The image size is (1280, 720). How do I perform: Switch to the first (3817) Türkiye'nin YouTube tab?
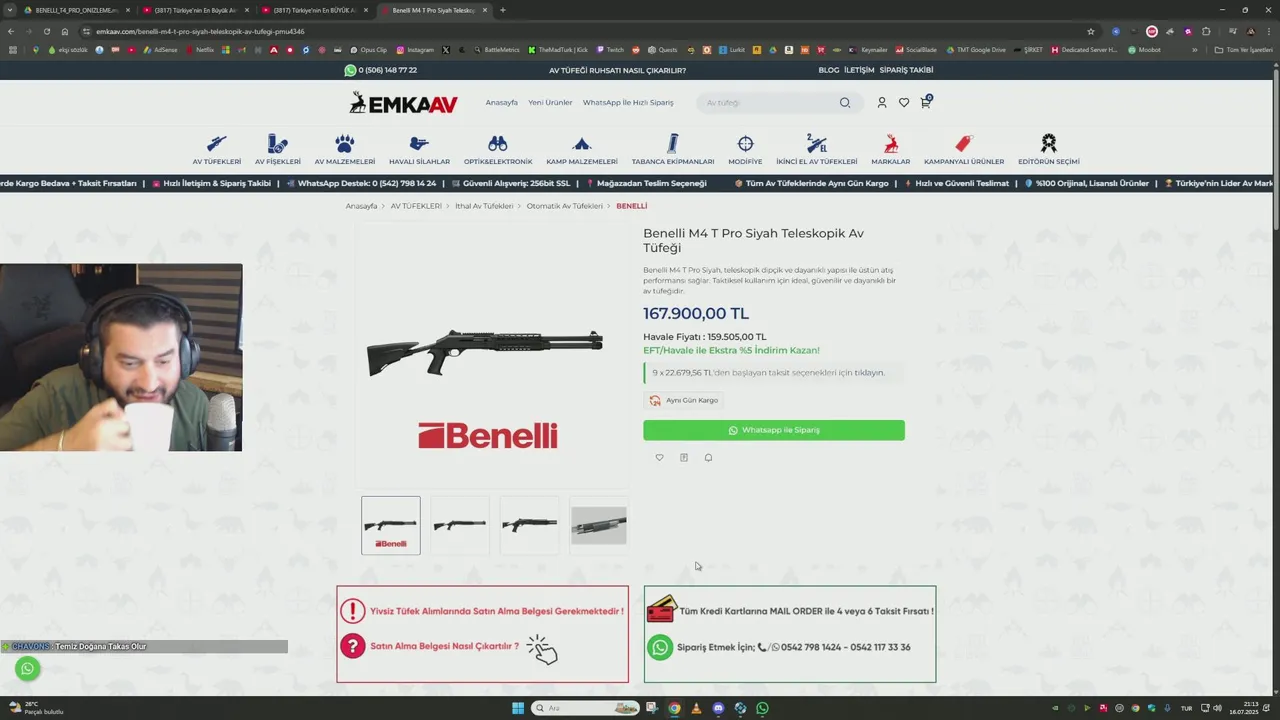(194, 10)
